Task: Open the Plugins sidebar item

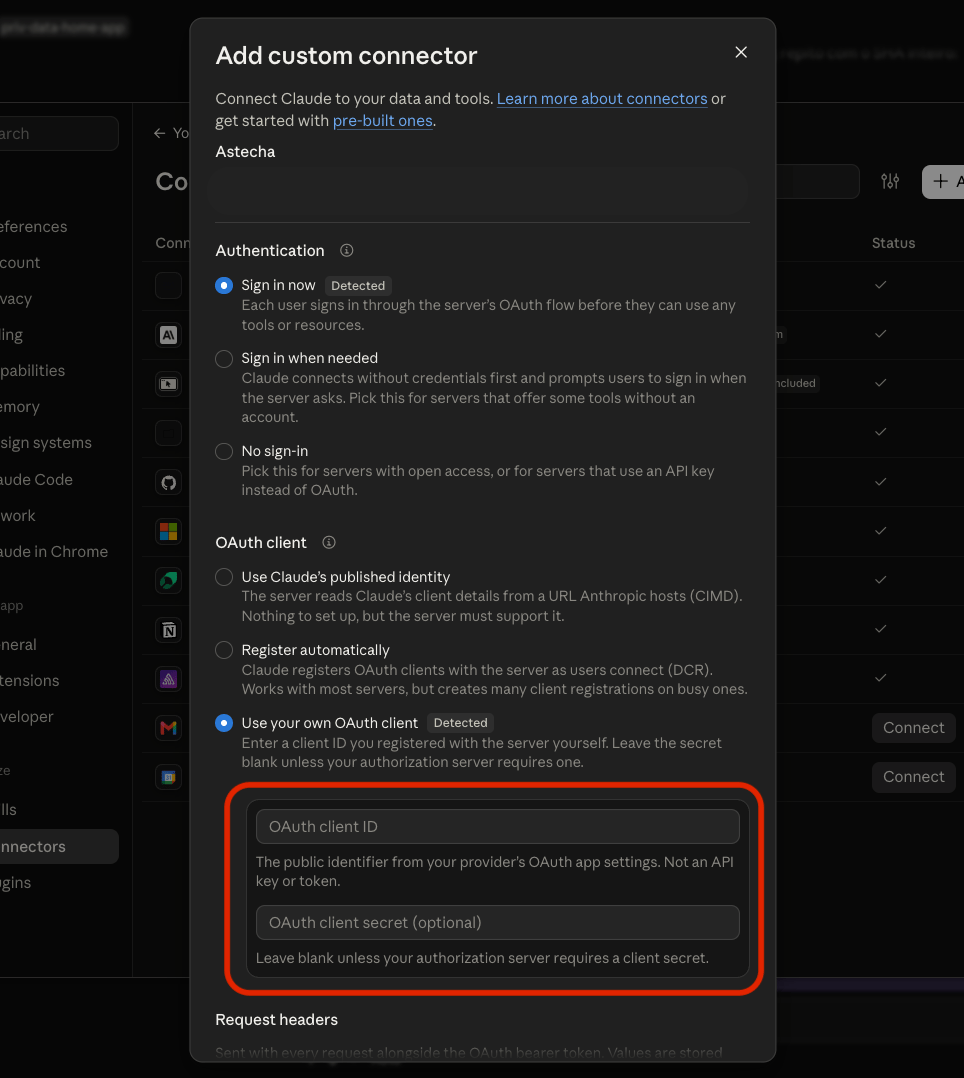Action: (16, 883)
